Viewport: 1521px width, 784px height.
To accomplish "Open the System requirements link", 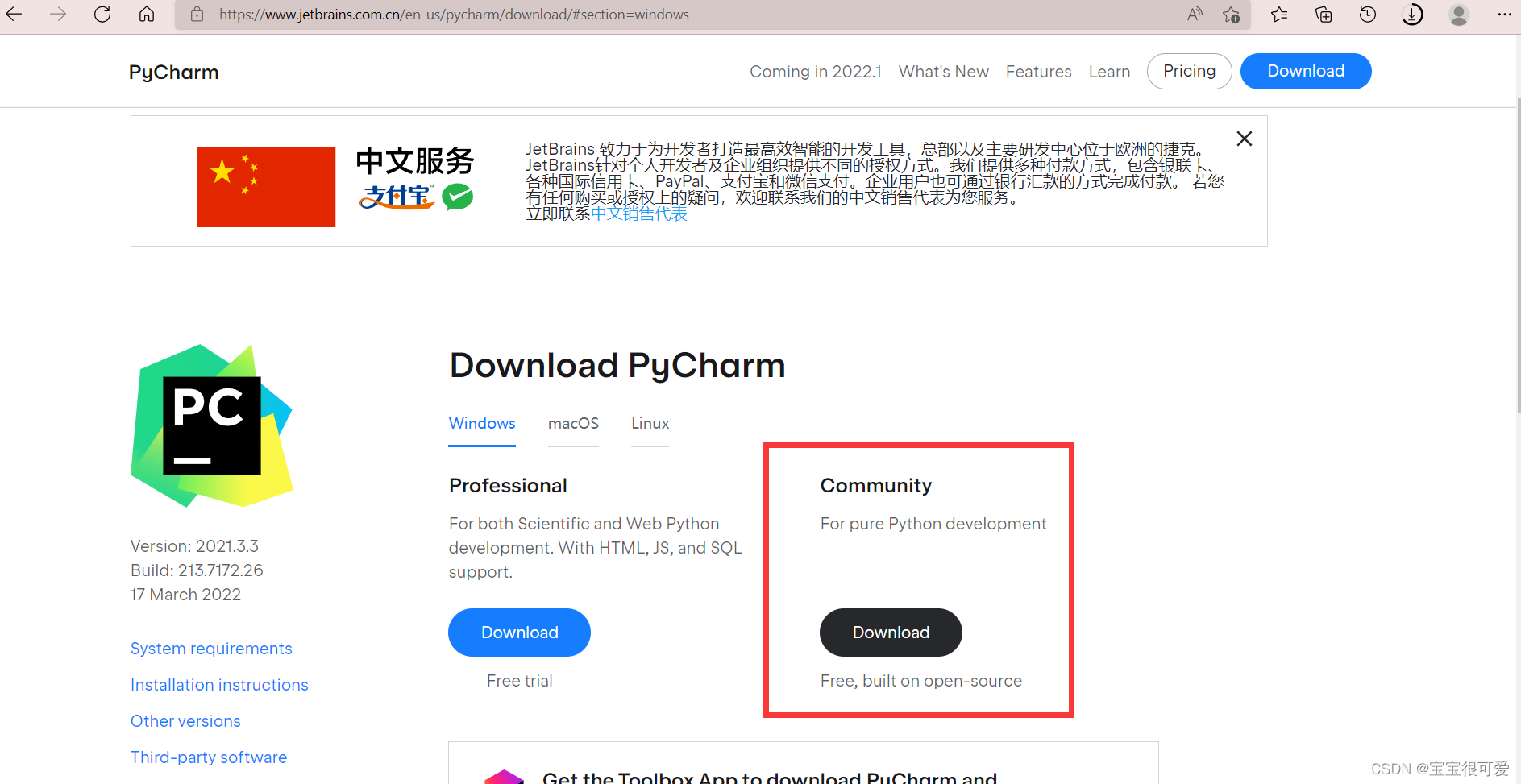I will pyautogui.click(x=211, y=648).
